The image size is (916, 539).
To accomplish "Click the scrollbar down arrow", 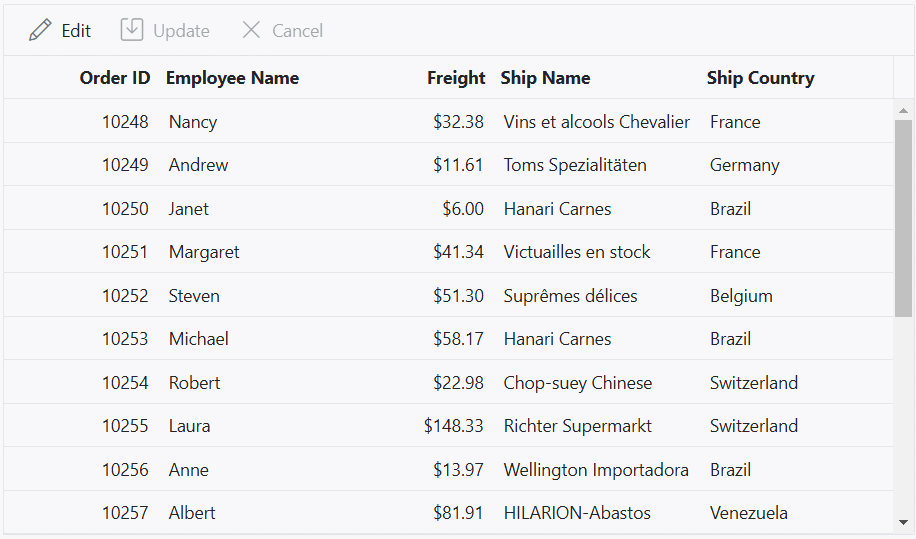I will point(903,522).
